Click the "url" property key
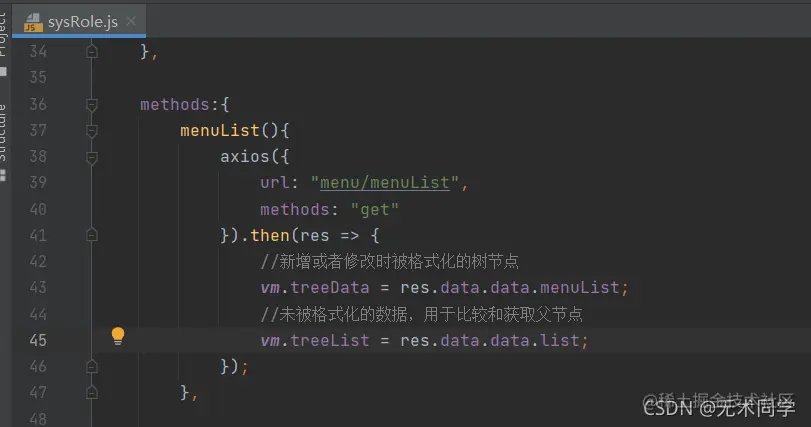This screenshot has width=811, height=427. point(275,182)
